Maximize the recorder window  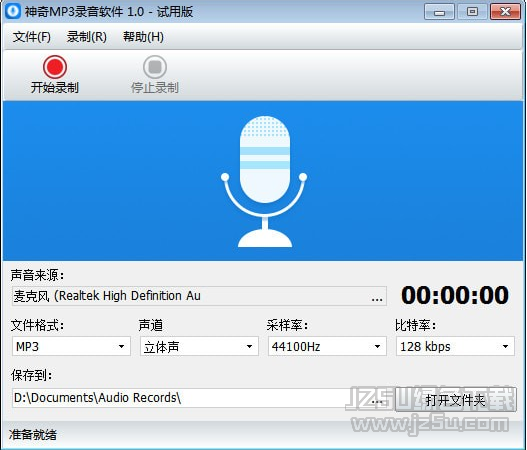pos(472,12)
